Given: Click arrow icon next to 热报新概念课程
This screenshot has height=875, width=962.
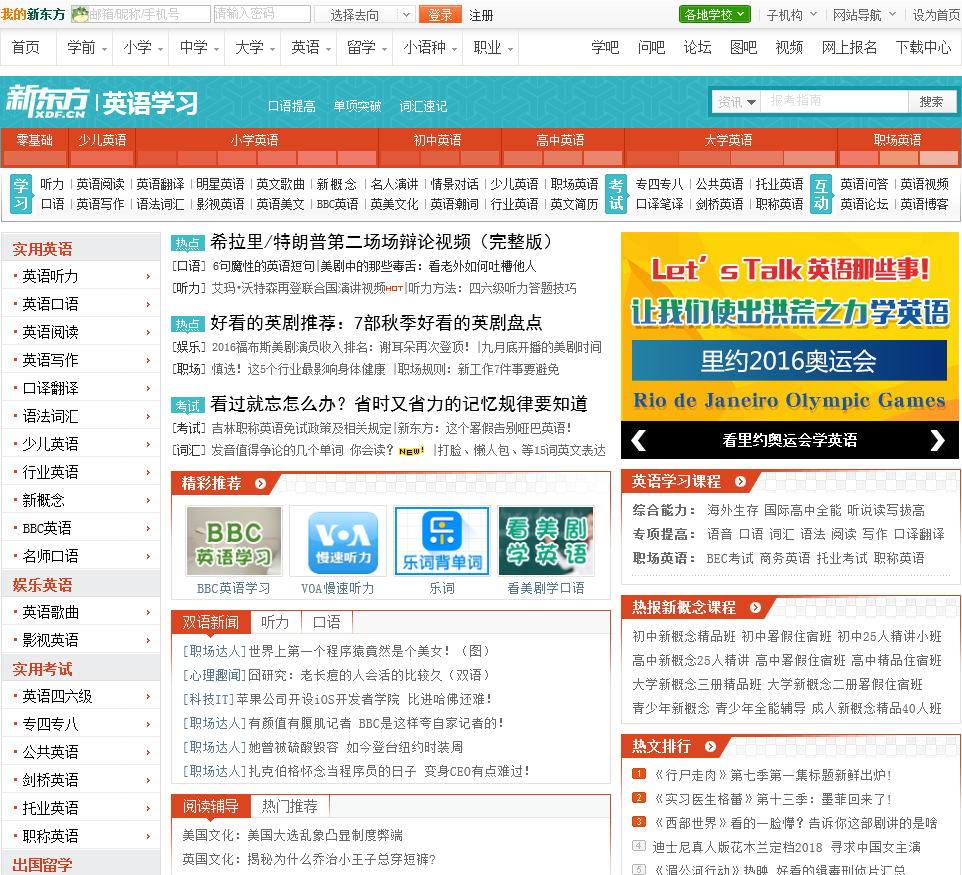Looking at the screenshot, I should point(755,607).
